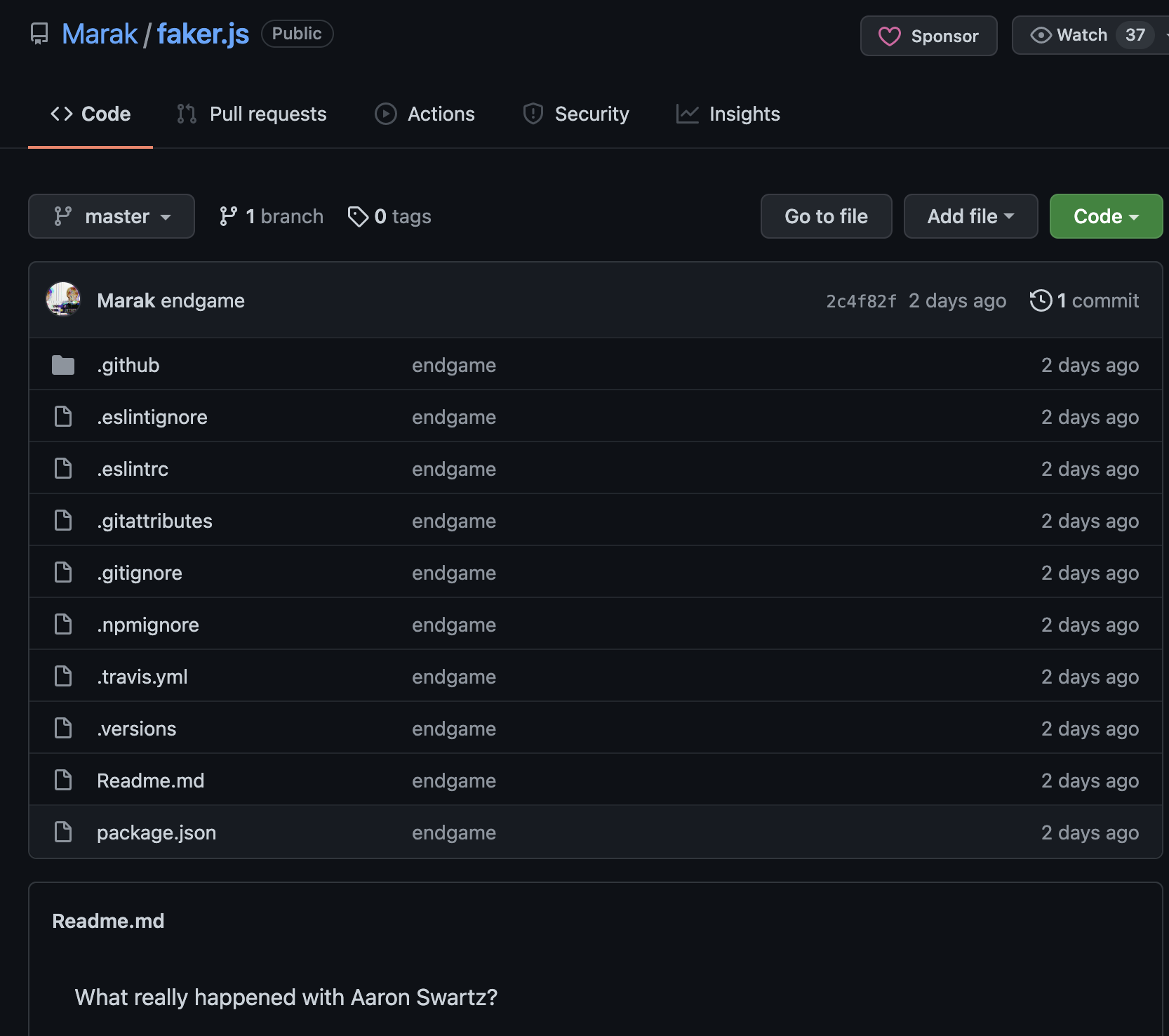Open the Security tab

(x=576, y=114)
